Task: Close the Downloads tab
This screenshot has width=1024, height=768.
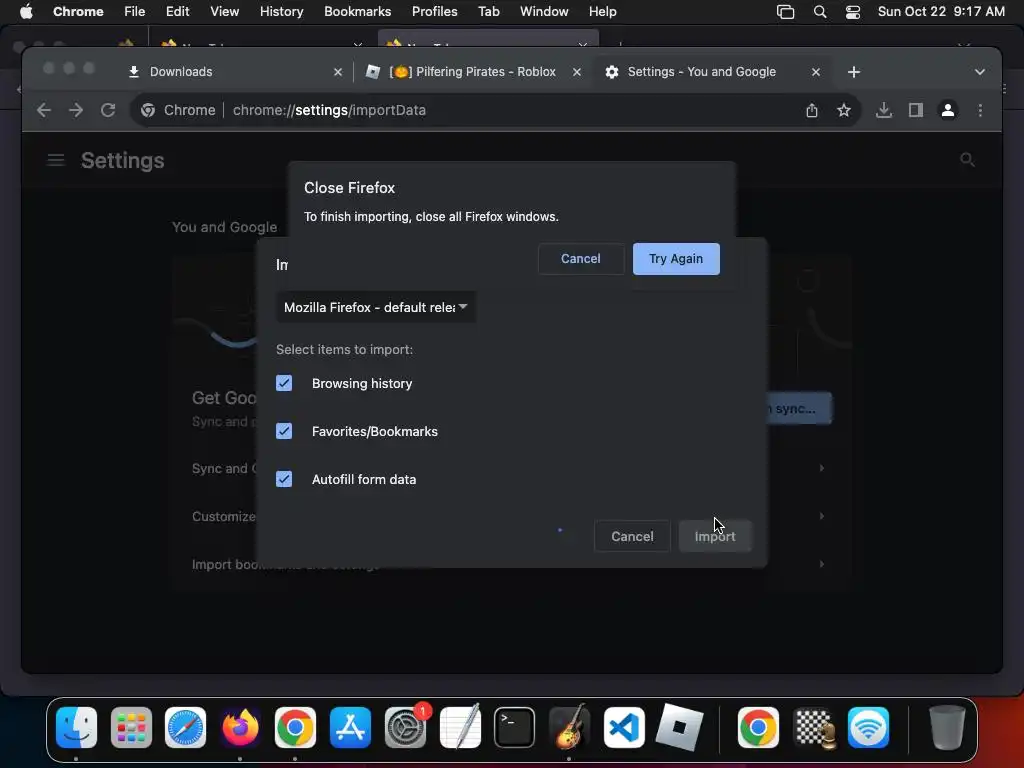Action: [x=338, y=72]
